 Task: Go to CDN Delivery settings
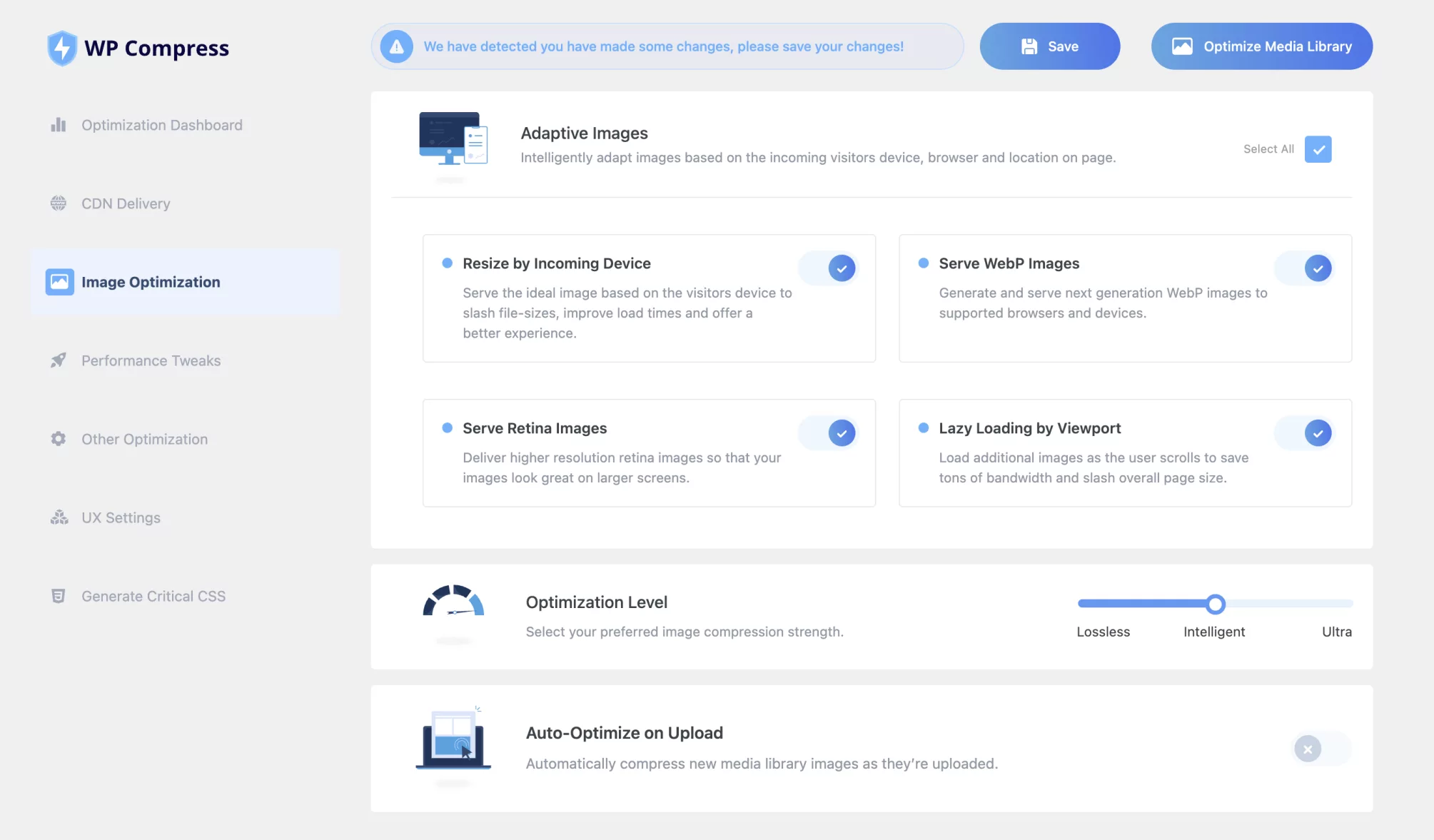[126, 203]
